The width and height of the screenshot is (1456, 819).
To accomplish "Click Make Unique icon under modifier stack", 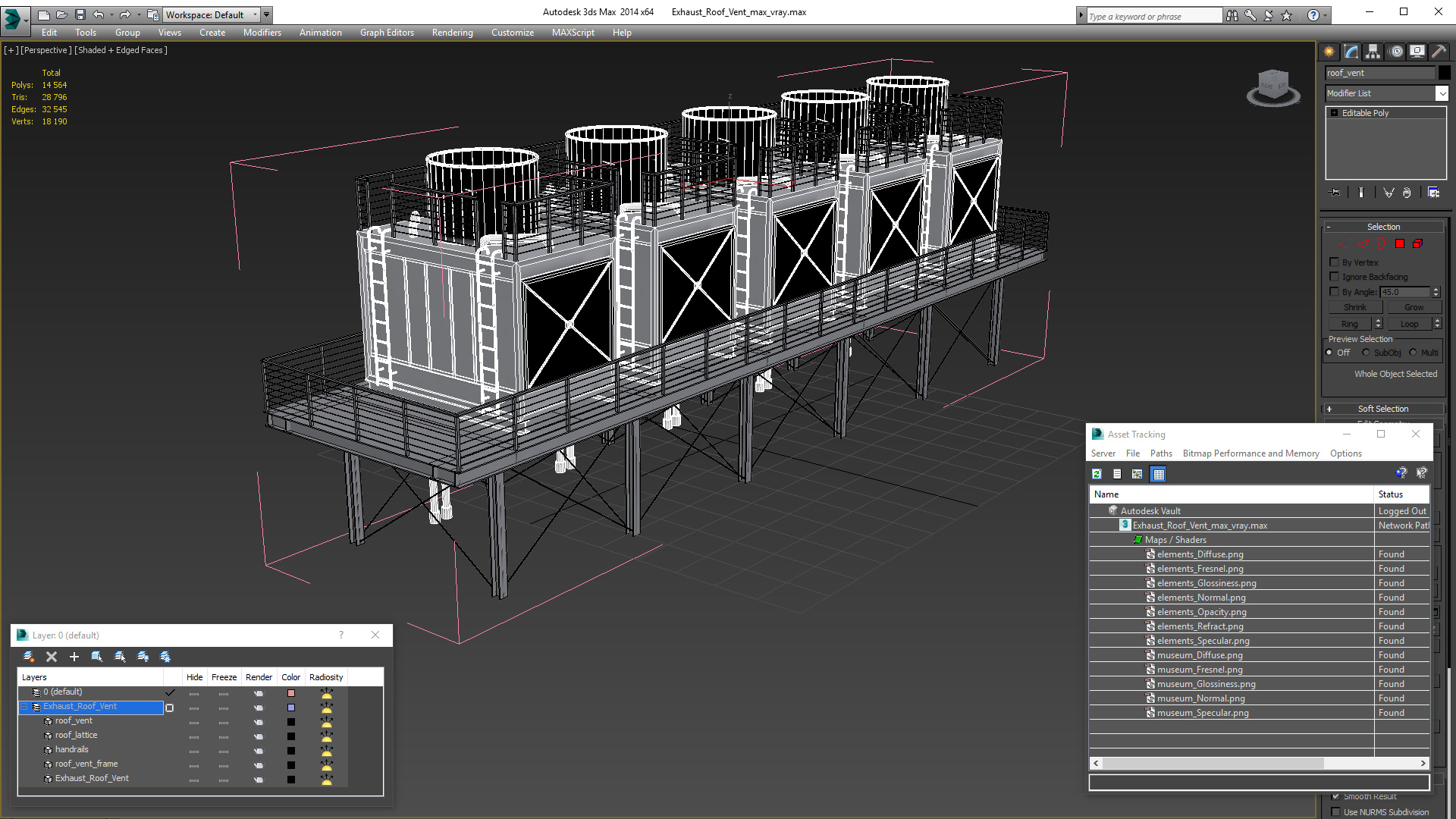I will point(1389,193).
